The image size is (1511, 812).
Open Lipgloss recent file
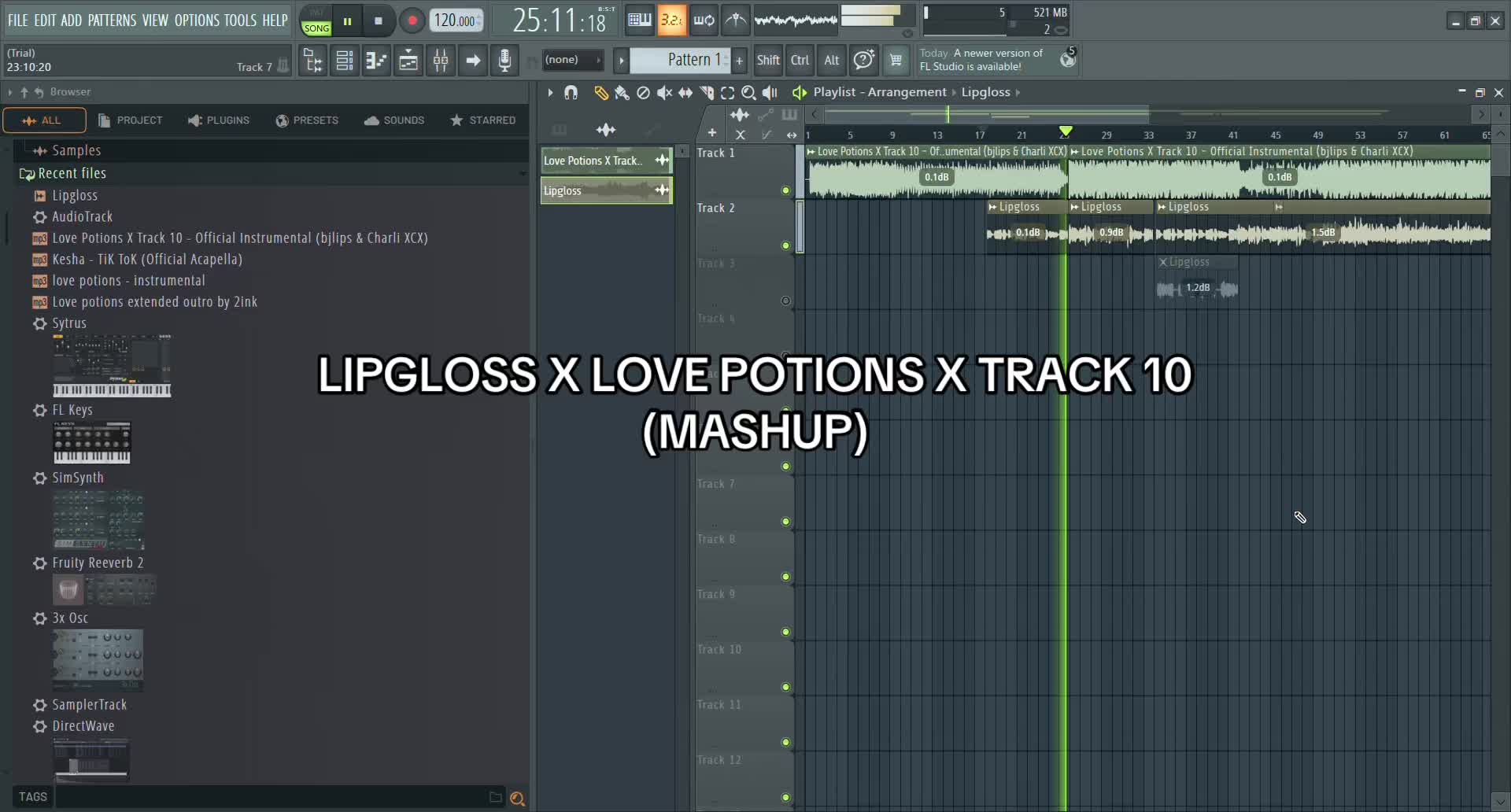click(66, 195)
